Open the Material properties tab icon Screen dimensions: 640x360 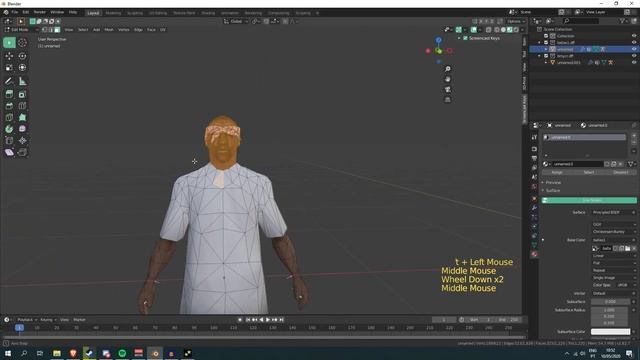pyautogui.click(x=534, y=254)
